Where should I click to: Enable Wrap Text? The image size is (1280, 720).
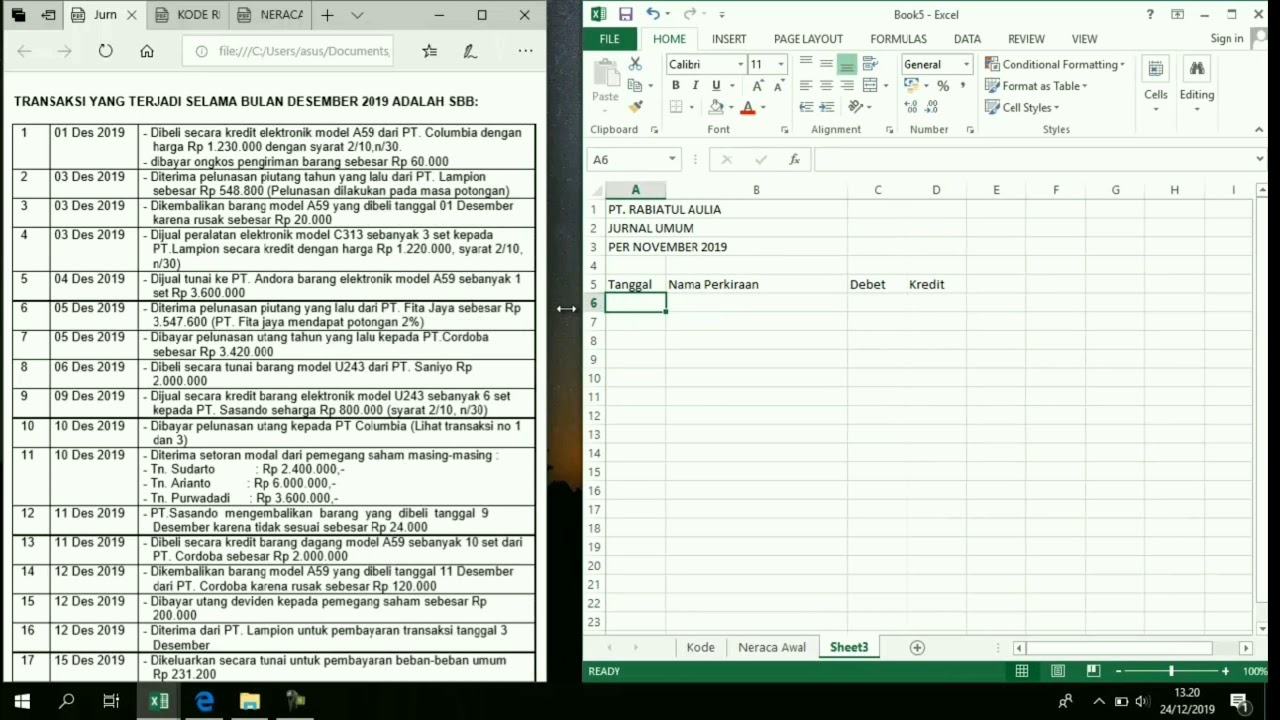[870, 64]
